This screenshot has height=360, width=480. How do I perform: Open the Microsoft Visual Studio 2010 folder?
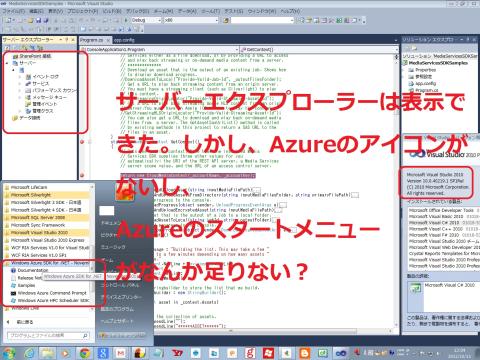(x=39, y=233)
